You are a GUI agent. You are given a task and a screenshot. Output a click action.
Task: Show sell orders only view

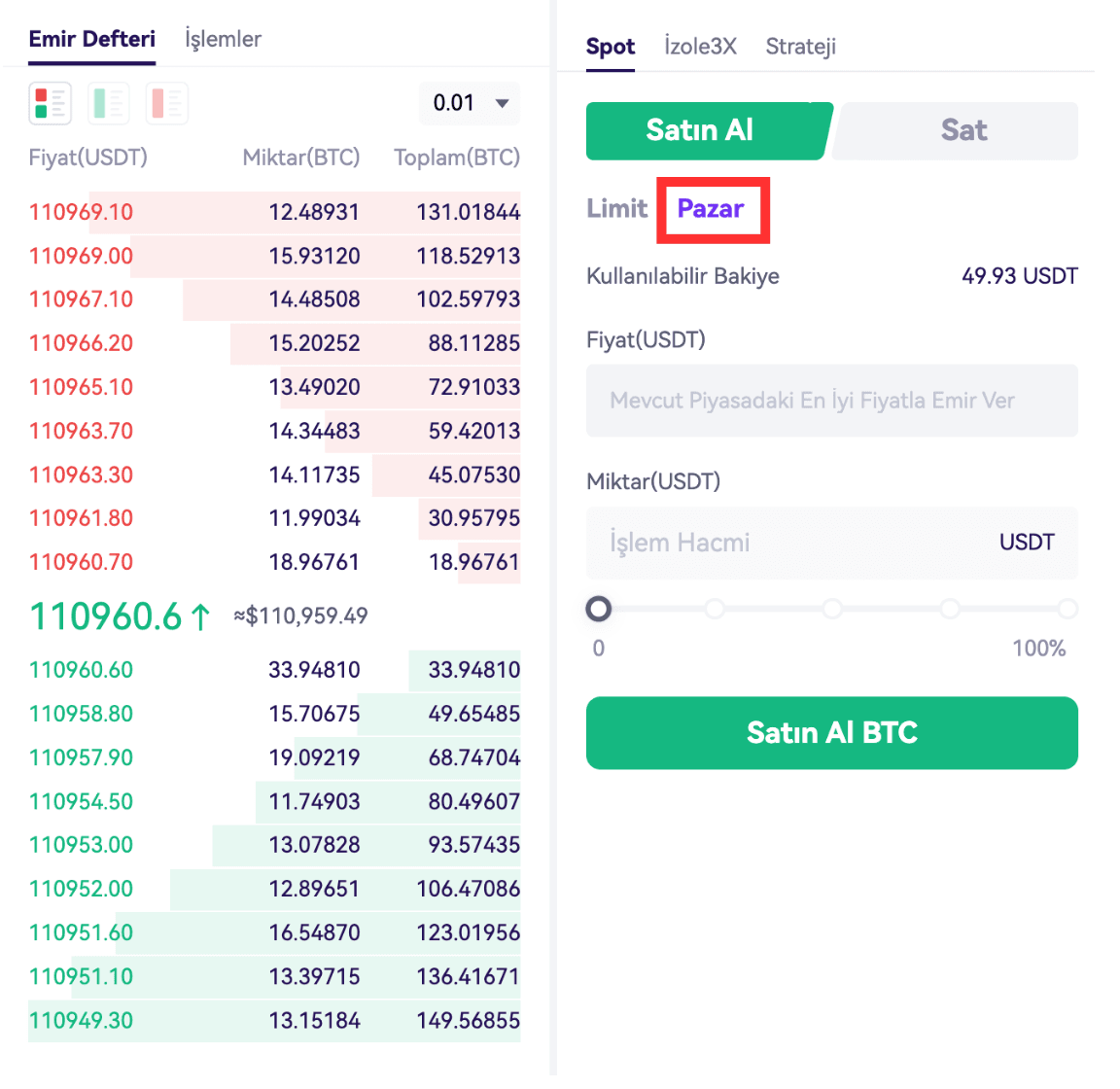(x=166, y=103)
